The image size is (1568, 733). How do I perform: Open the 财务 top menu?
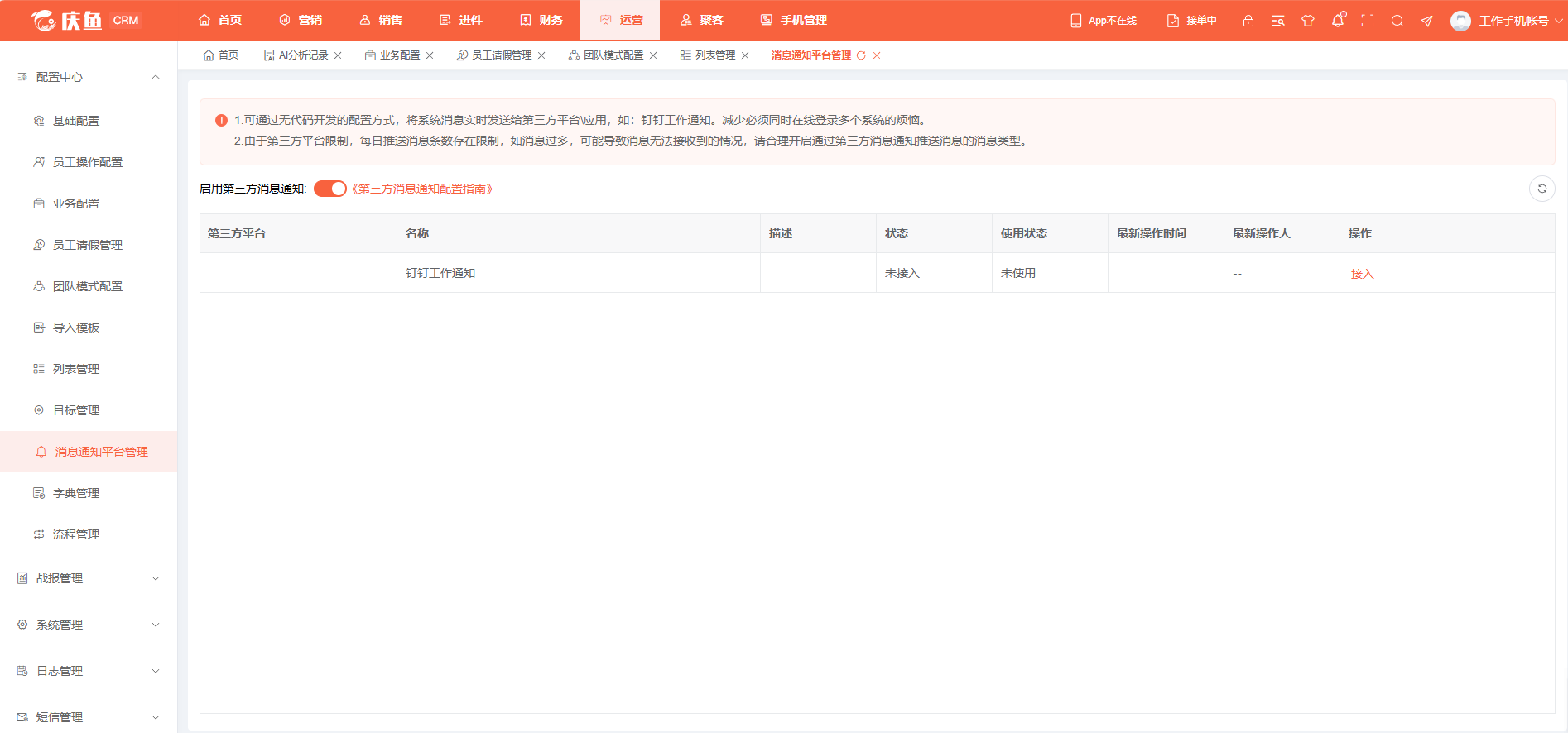(x=541, y=20)
